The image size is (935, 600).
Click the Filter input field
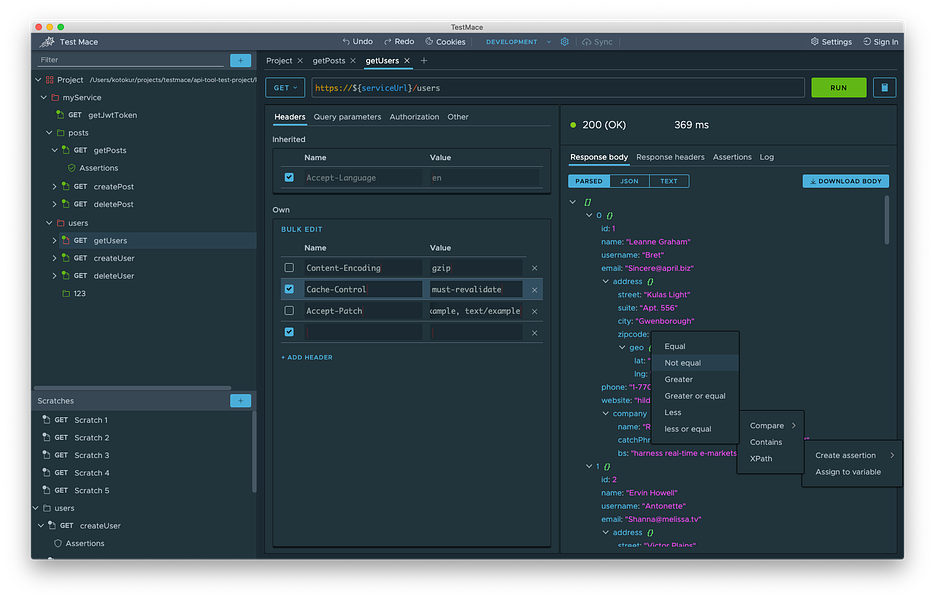[130, 60]
